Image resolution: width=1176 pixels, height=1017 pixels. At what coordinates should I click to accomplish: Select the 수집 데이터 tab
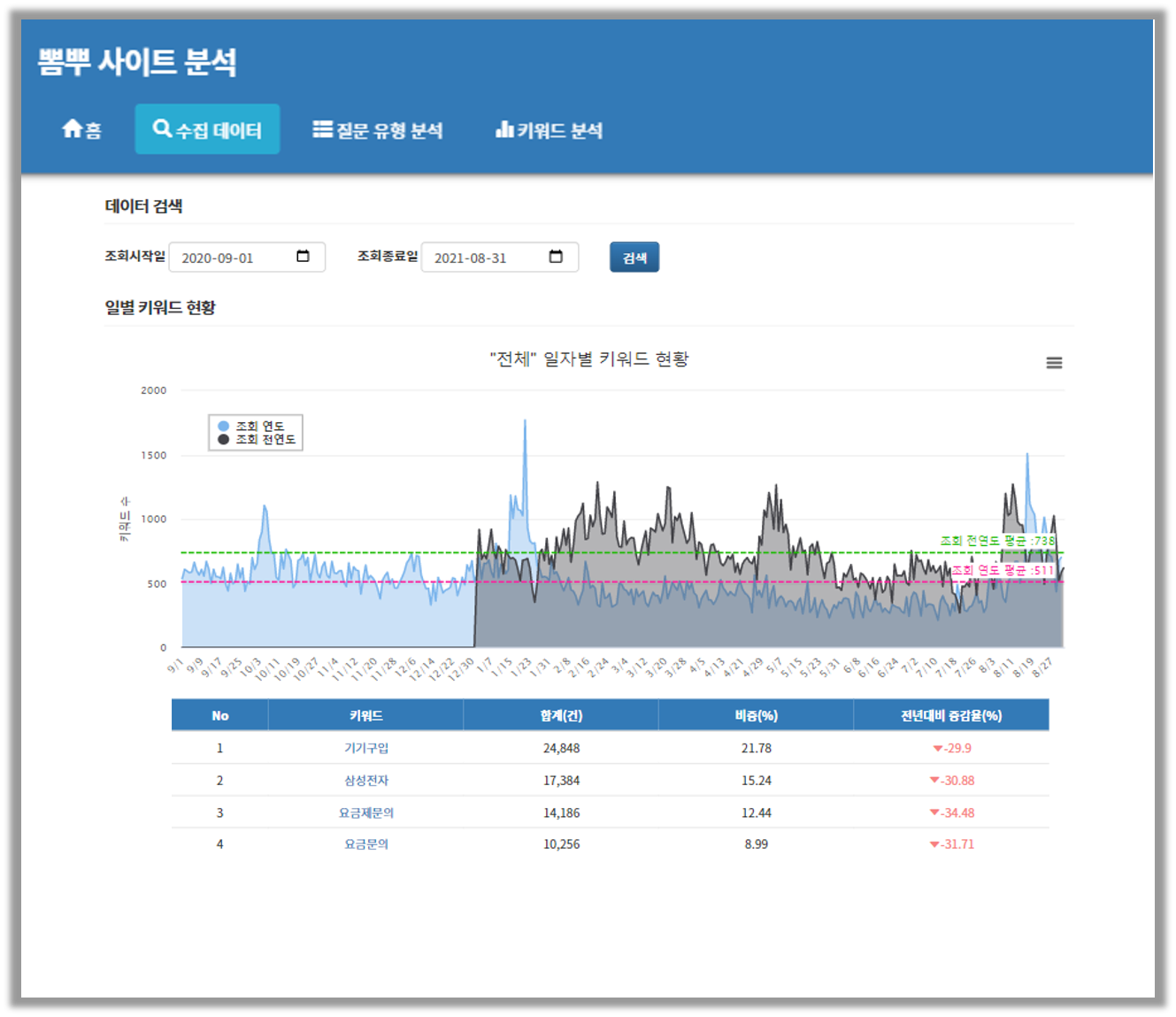pos(207,130)
